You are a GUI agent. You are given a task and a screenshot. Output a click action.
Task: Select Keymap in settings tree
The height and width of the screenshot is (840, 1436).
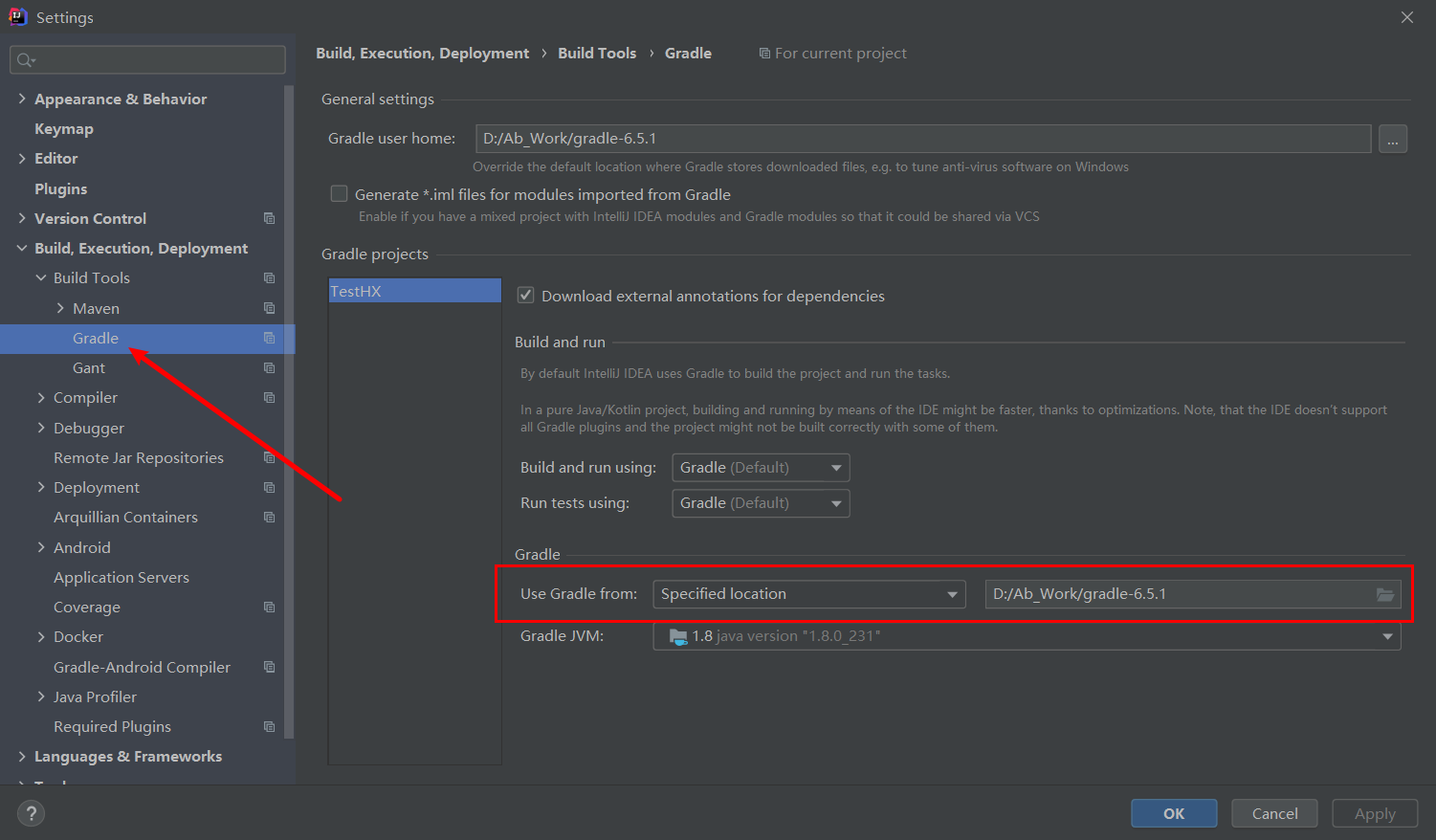[x=64, y=128]
